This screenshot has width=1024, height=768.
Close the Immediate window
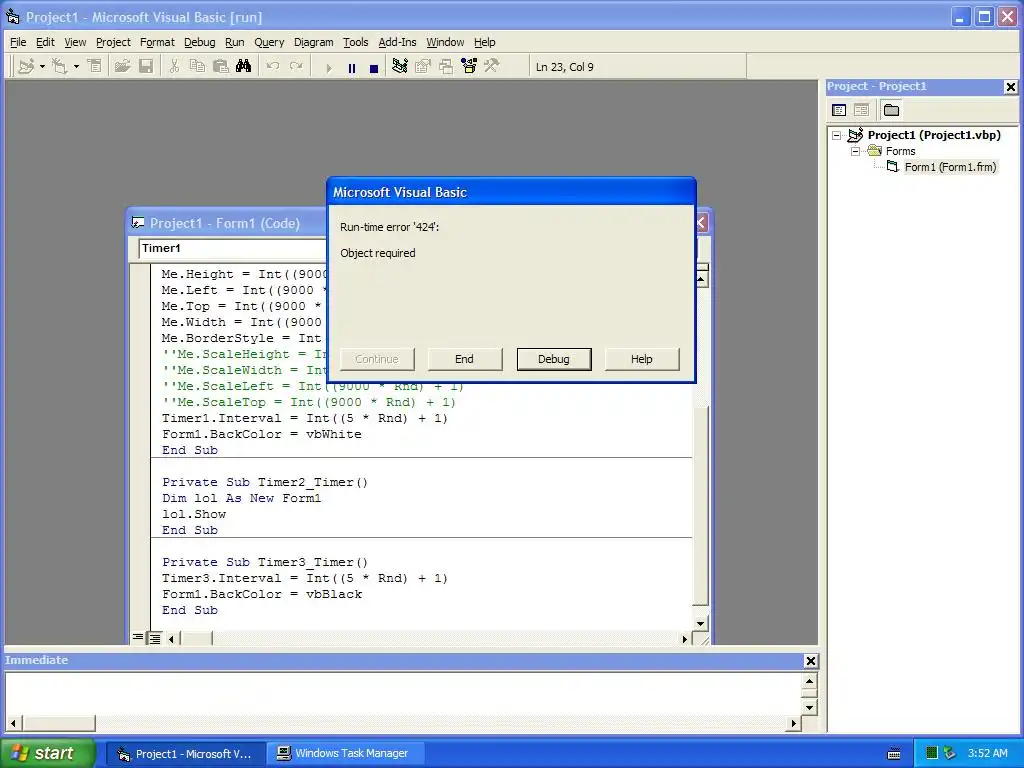[810, 661]
